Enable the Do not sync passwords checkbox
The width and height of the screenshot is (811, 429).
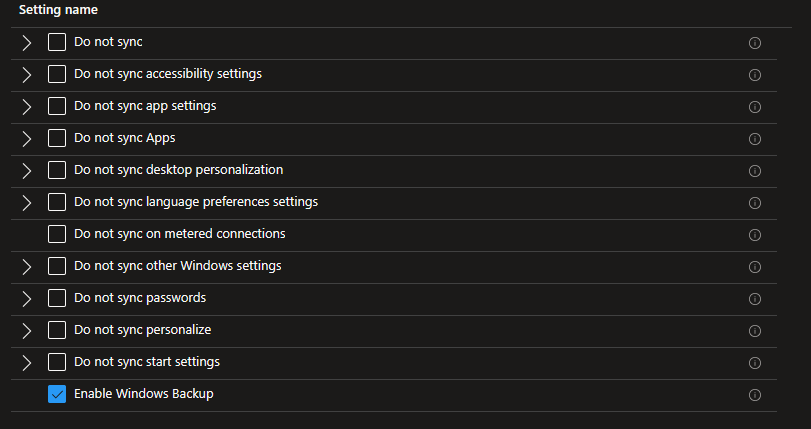tap(57, 298)
